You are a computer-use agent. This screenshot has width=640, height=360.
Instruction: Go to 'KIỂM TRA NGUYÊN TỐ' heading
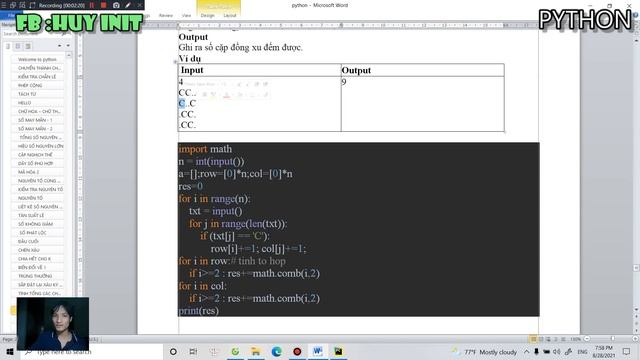pyautogui.click(x=37, y=189)
